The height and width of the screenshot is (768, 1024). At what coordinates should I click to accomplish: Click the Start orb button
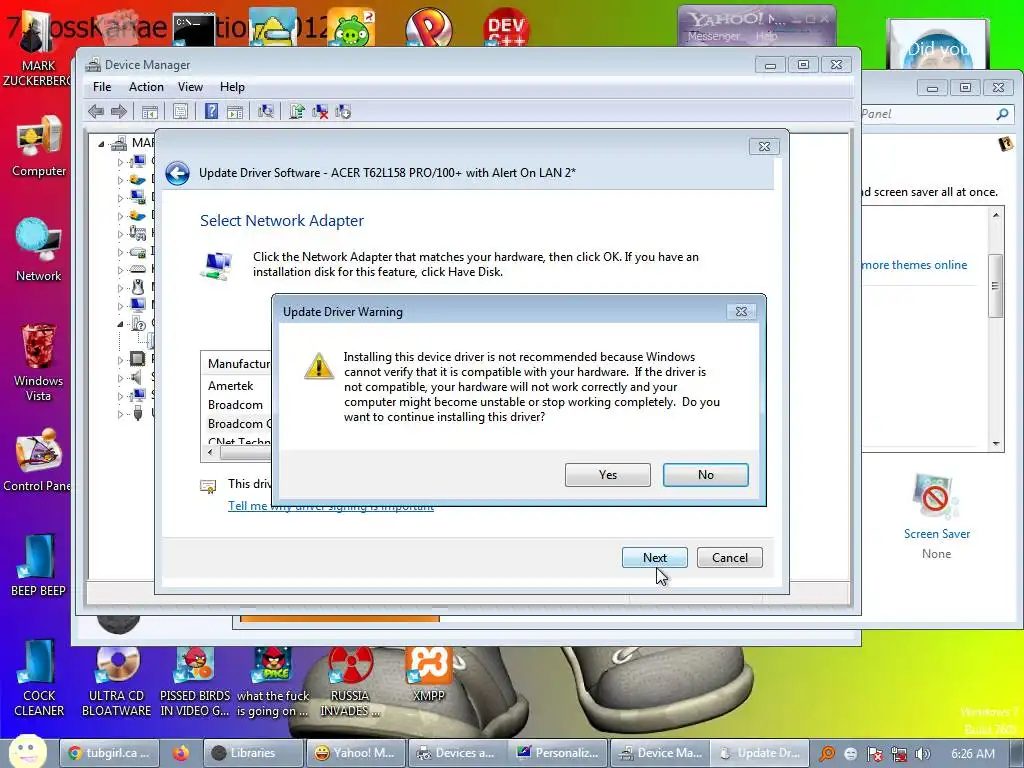click(27, 752)
